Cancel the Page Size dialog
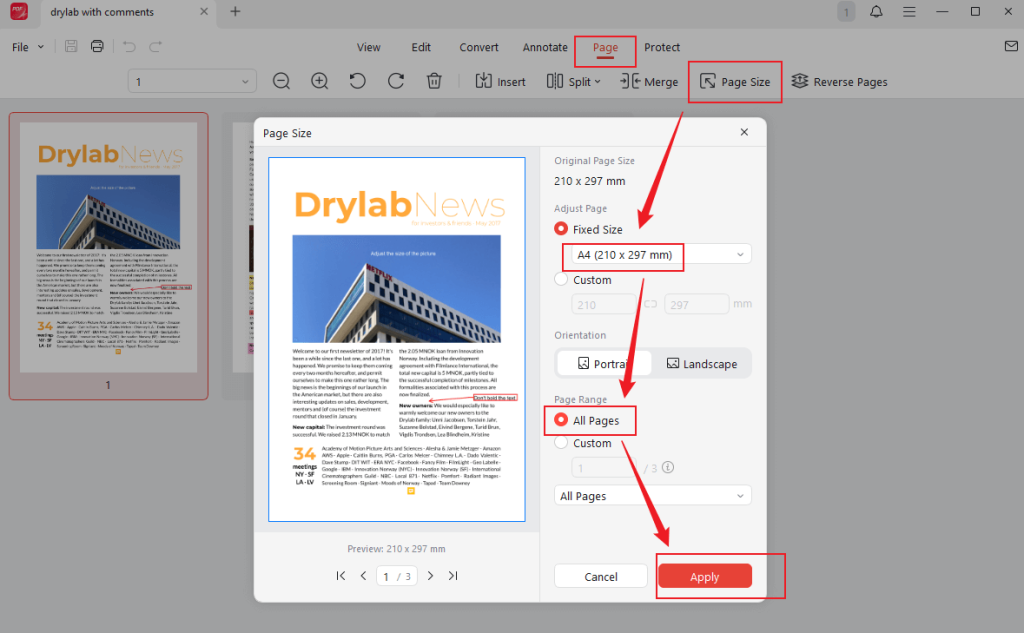The height and width of the screenshot is (633, 1024). pos(600,576)
